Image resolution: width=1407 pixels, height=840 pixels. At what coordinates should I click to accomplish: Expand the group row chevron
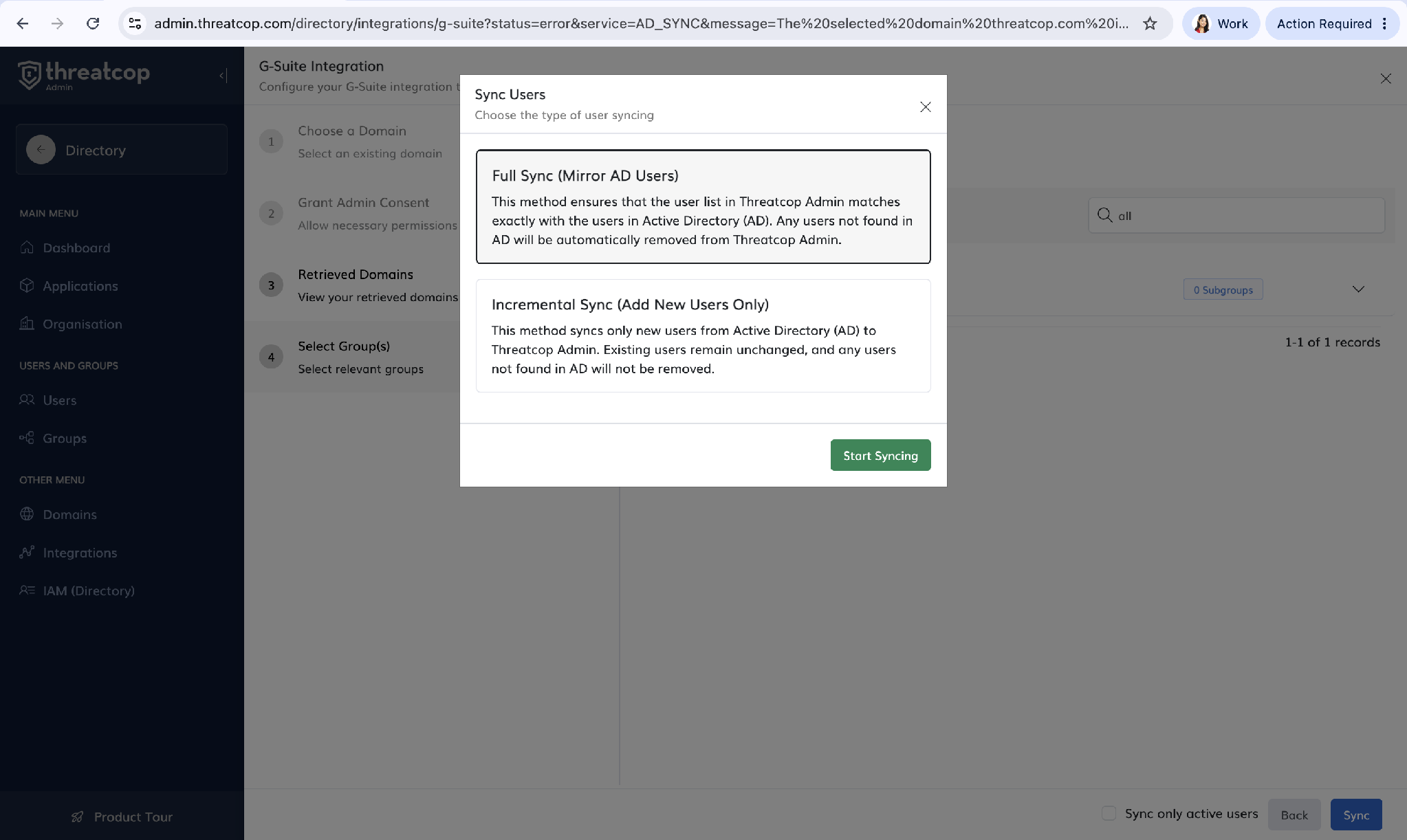tap(1358, 289)
